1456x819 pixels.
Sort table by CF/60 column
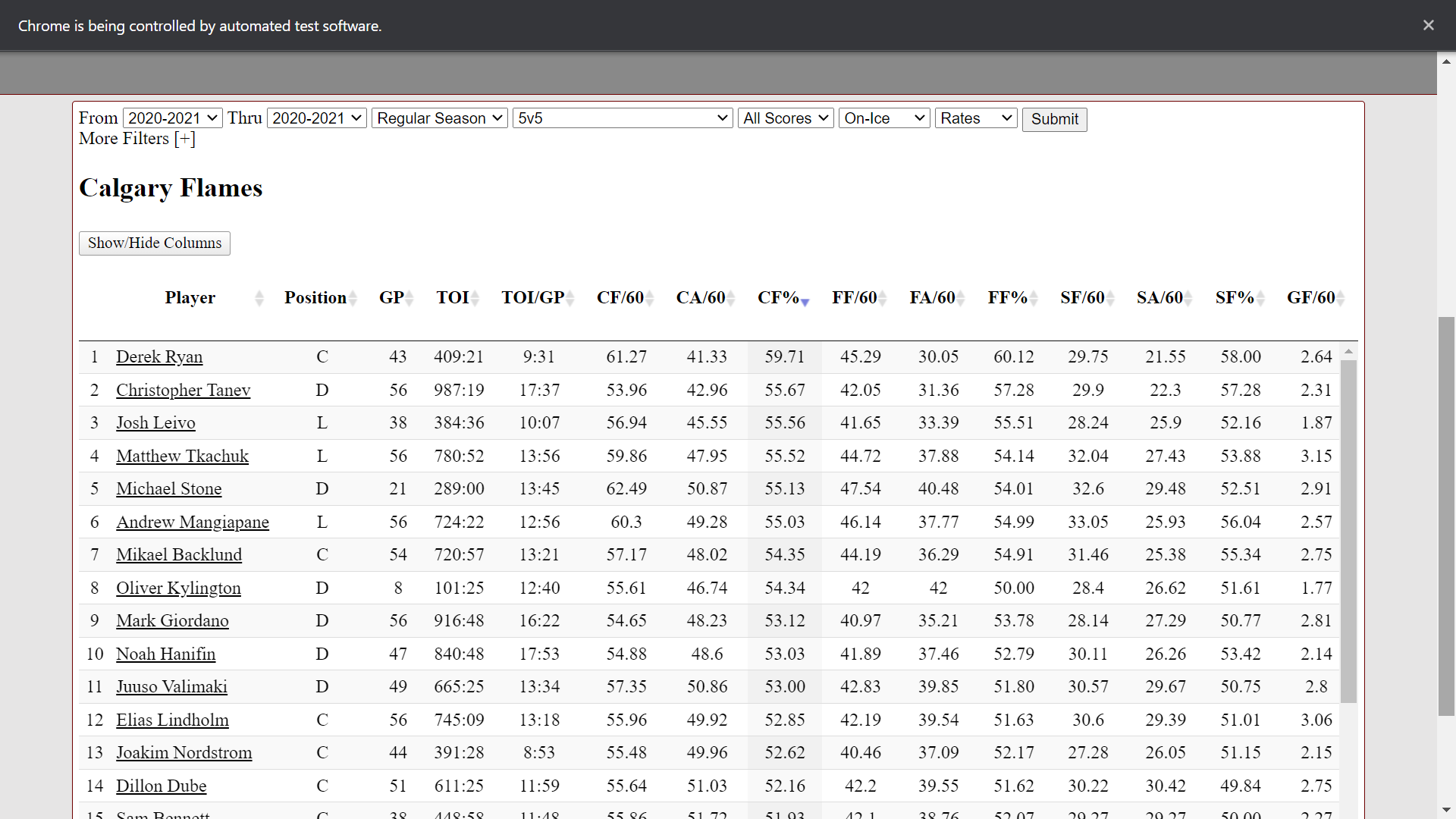pos(620,298)
